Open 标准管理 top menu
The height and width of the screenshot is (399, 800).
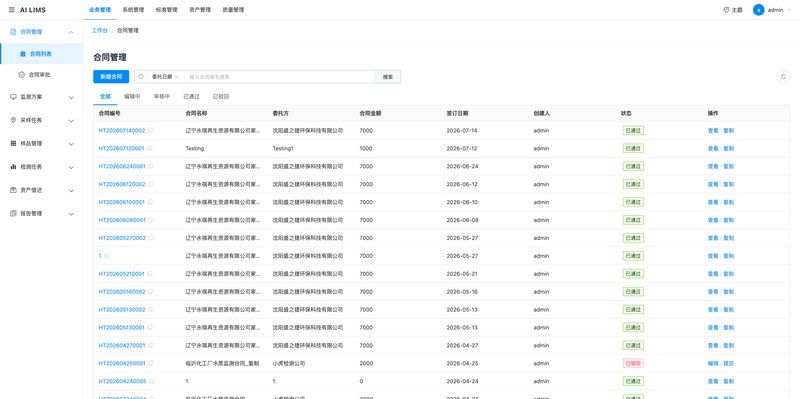166,10
